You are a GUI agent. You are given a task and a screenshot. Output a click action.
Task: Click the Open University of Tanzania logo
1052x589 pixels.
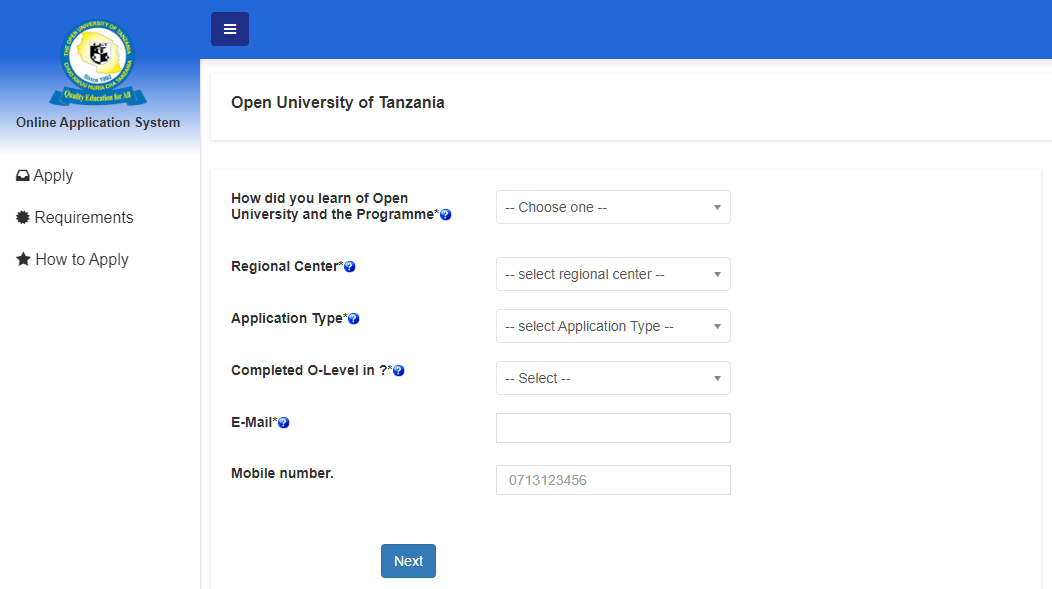click(x=97, y=62)
